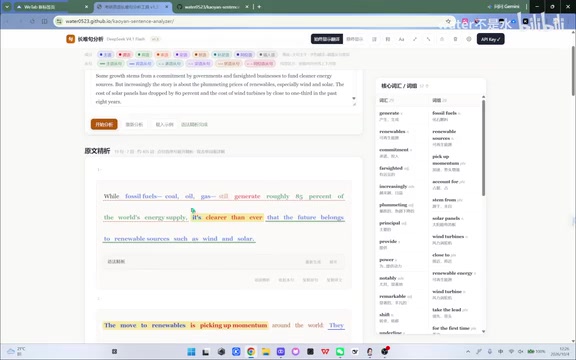This screenshot has width=576, height=360.
Task: Switch to the GitHub kaoyan-sentence browser tab
Action: (212, 7)
